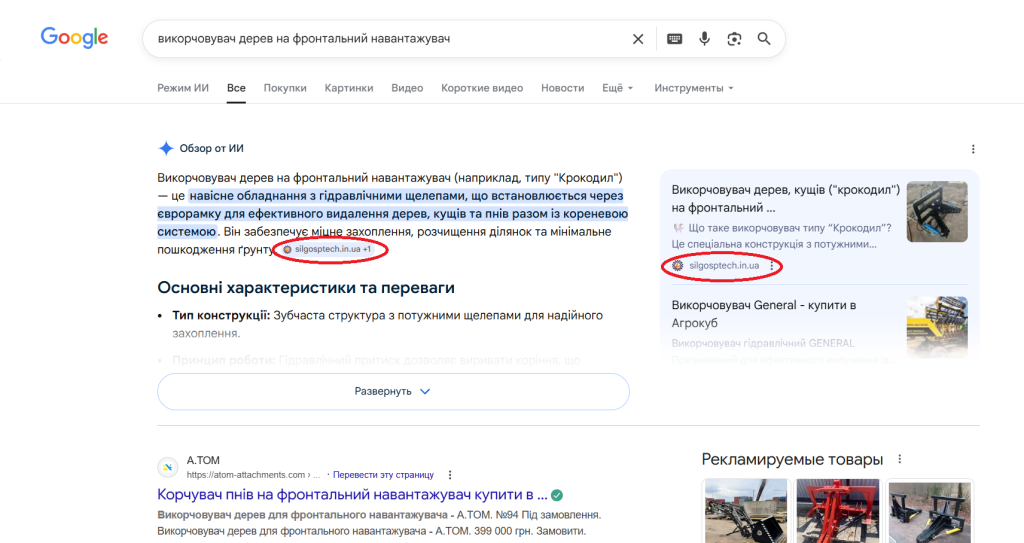The height and width of the screenshot is (543, 1024).
Task: Click the Агрокуб General grubber thumbnail
Action: 937,327
